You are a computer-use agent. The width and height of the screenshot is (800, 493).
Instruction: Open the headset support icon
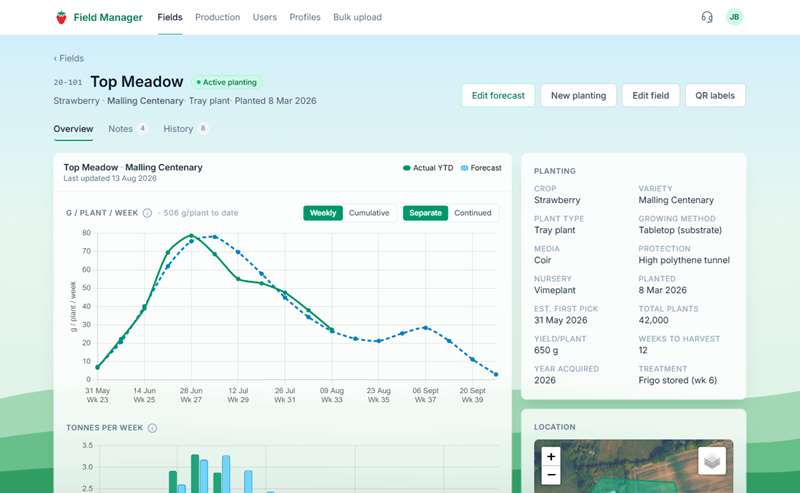[707, 17]
